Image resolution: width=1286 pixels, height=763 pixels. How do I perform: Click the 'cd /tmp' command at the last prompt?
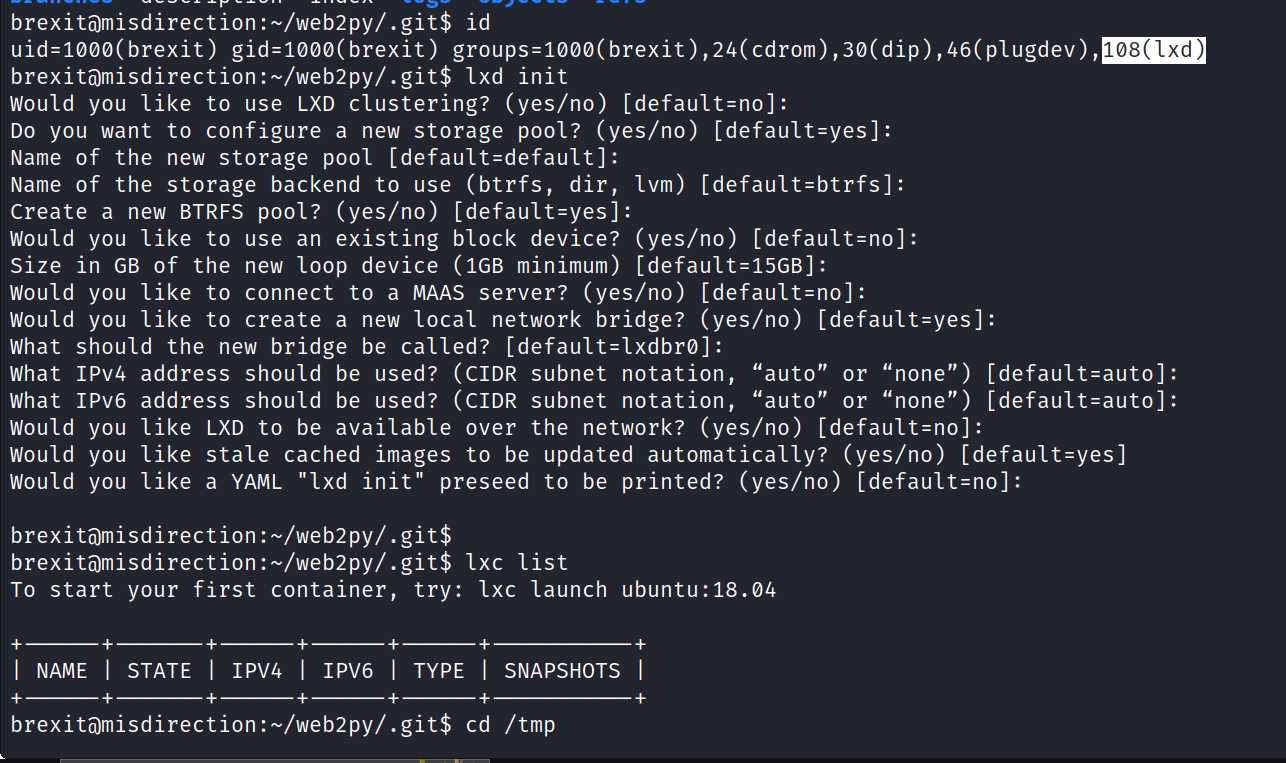[510, 724]
